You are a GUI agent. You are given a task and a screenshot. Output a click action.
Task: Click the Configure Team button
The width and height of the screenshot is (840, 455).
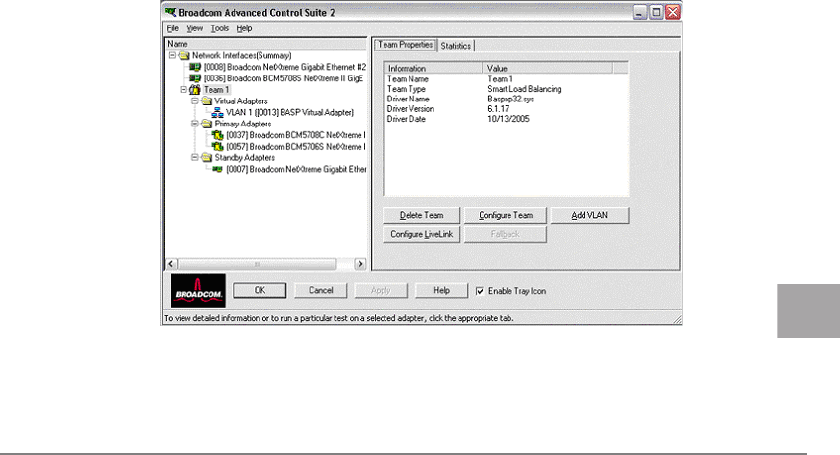pyautogui.click(x=506, y=215)
